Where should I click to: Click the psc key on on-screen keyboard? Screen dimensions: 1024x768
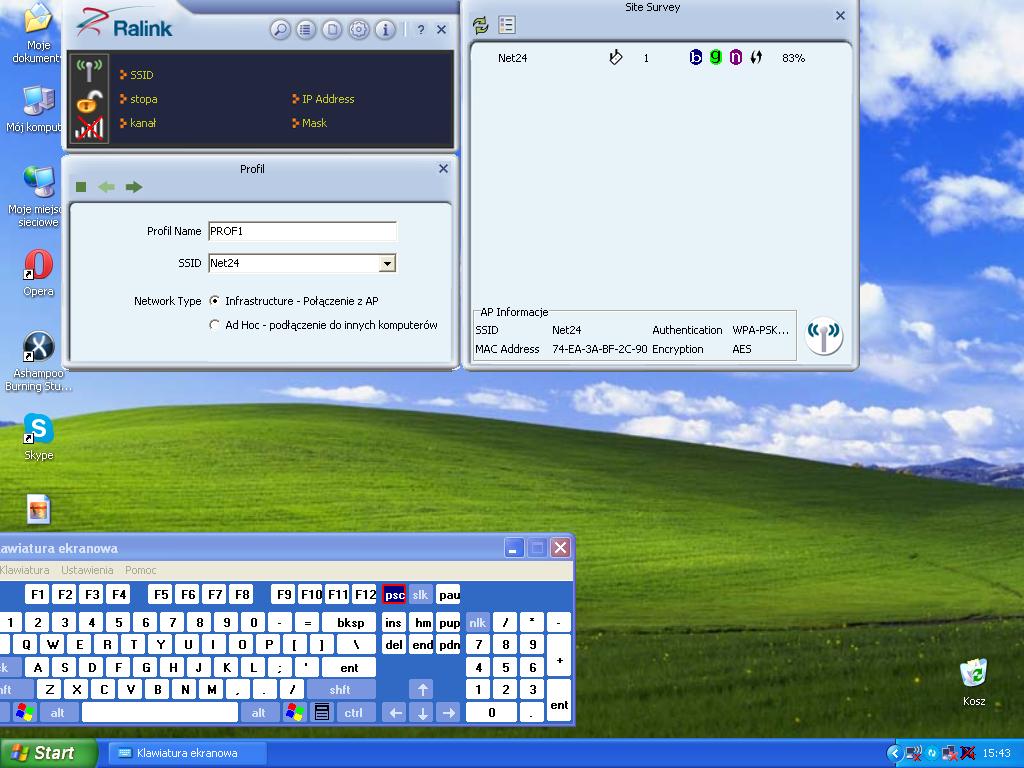(394, 595)
